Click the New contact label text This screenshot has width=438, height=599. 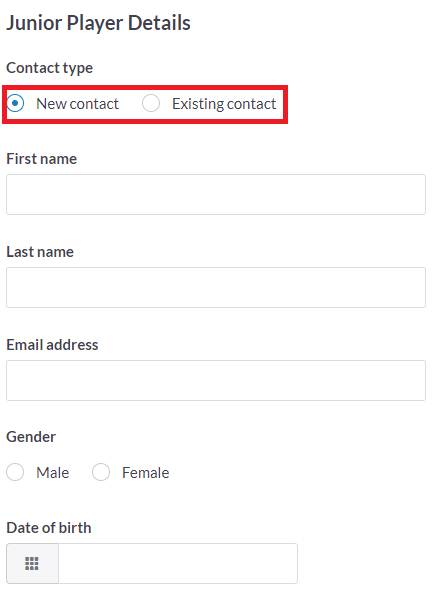78,104
